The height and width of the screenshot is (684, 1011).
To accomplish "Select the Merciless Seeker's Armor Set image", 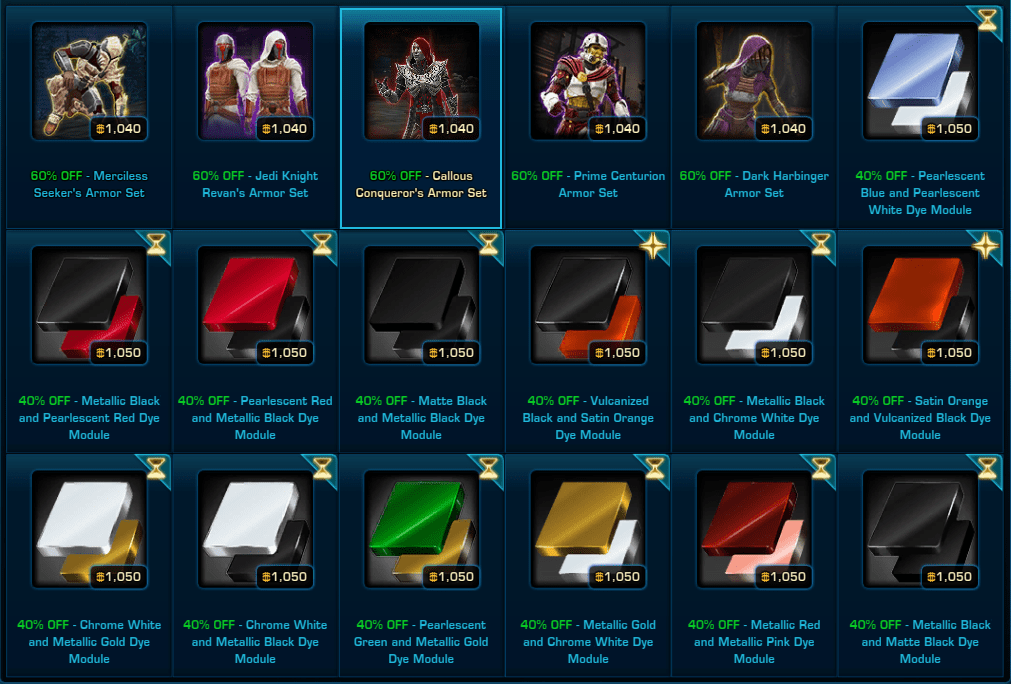I will (x=89, y=81).
